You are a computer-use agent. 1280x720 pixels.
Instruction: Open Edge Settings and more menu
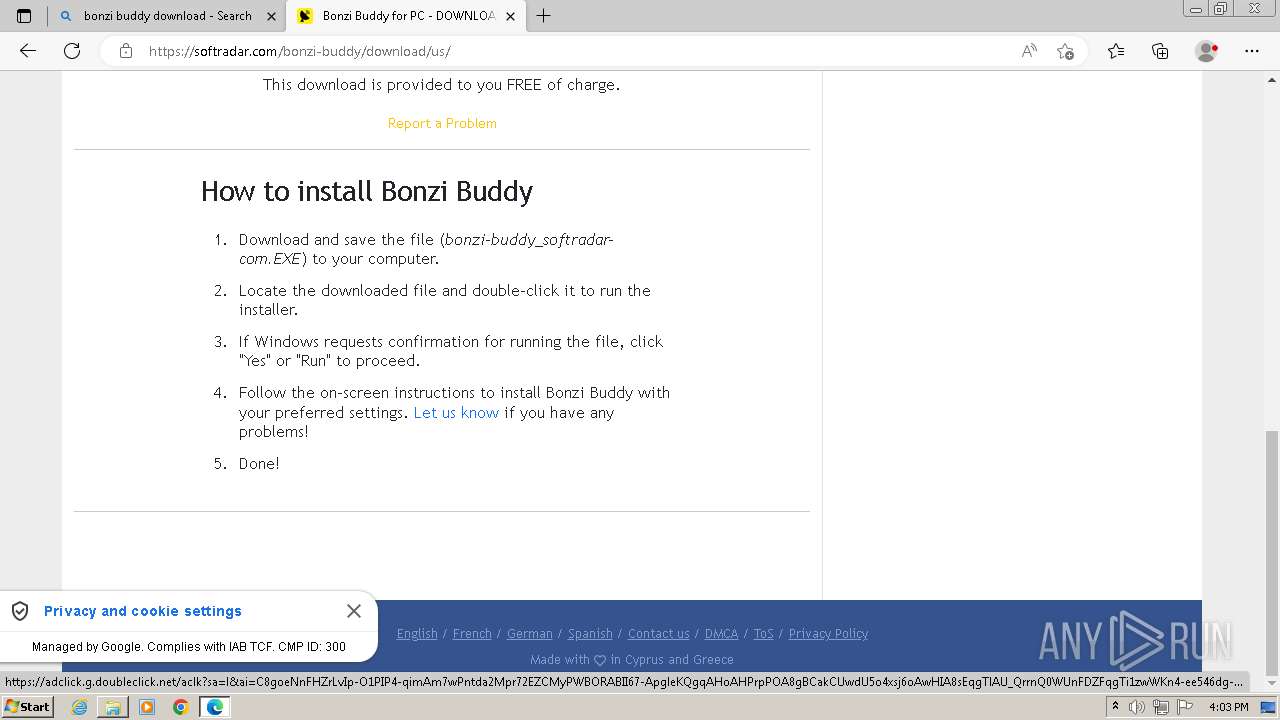tap(1252, 51)
